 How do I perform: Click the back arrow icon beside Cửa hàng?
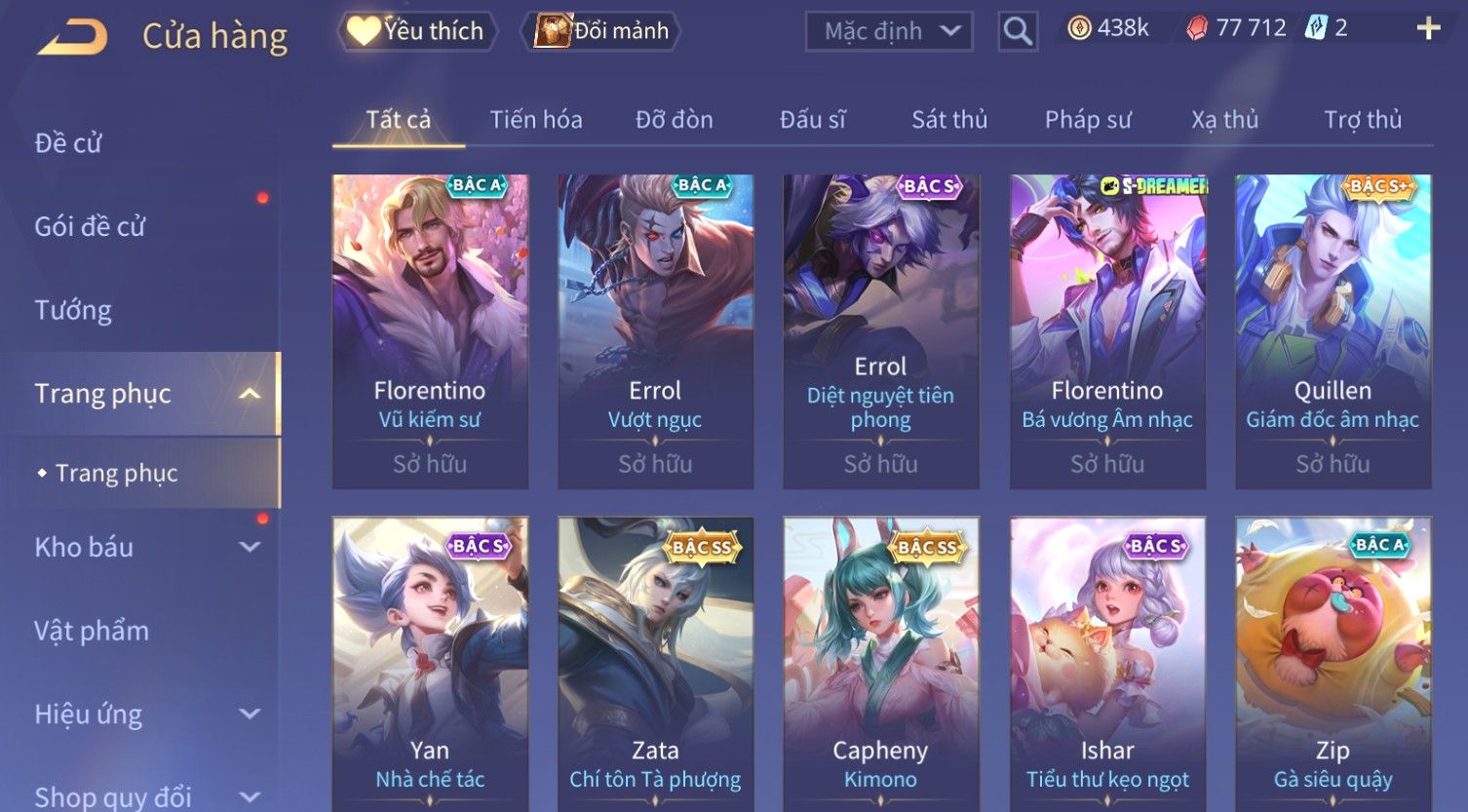coord(73,37)
